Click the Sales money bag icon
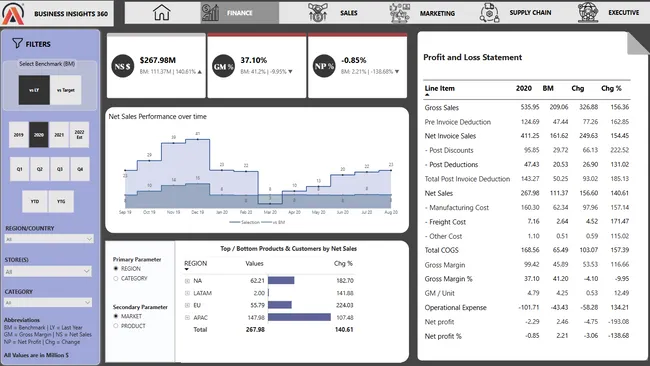 coord(318,12)
